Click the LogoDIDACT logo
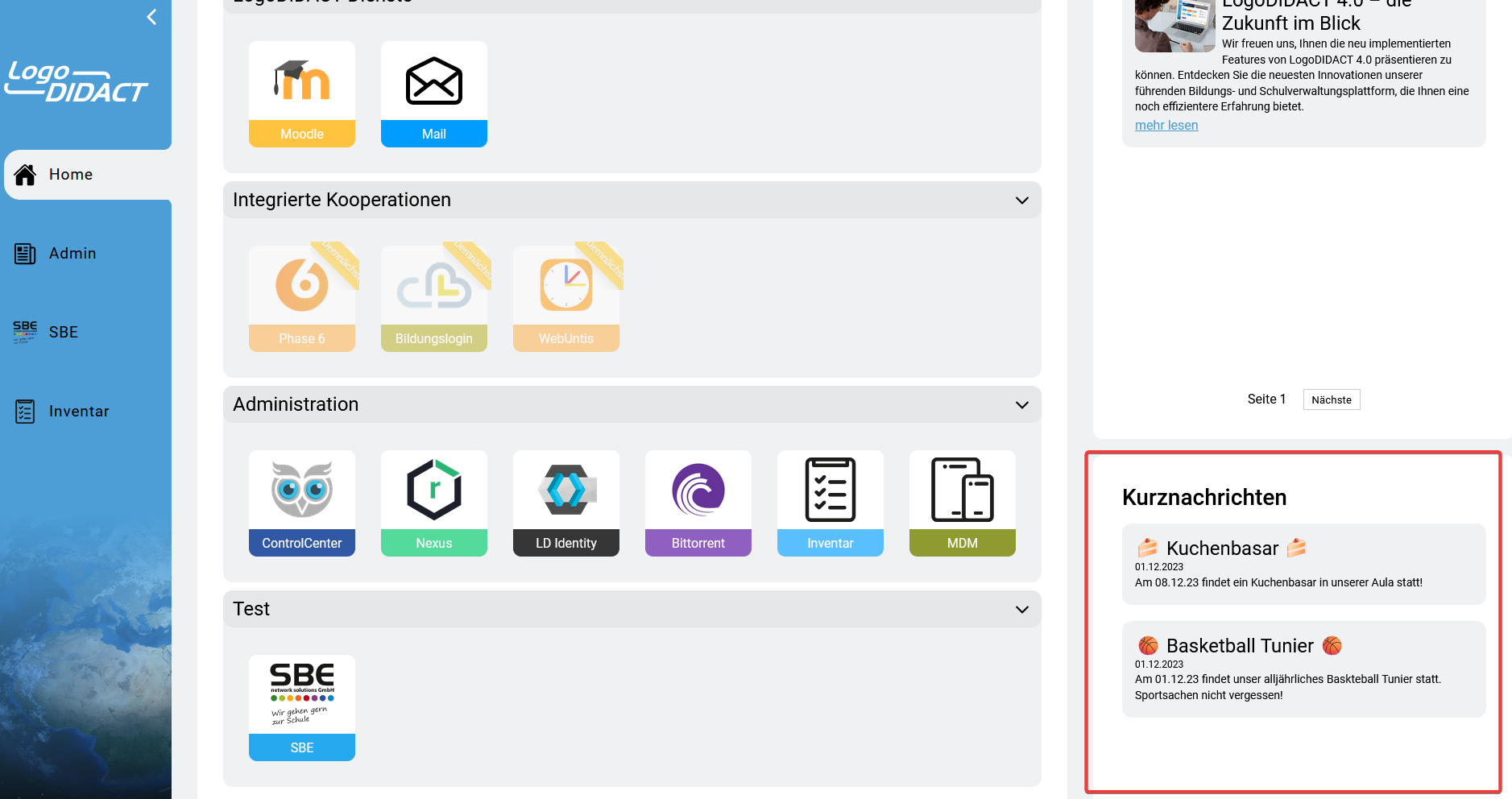 (77, 82)
